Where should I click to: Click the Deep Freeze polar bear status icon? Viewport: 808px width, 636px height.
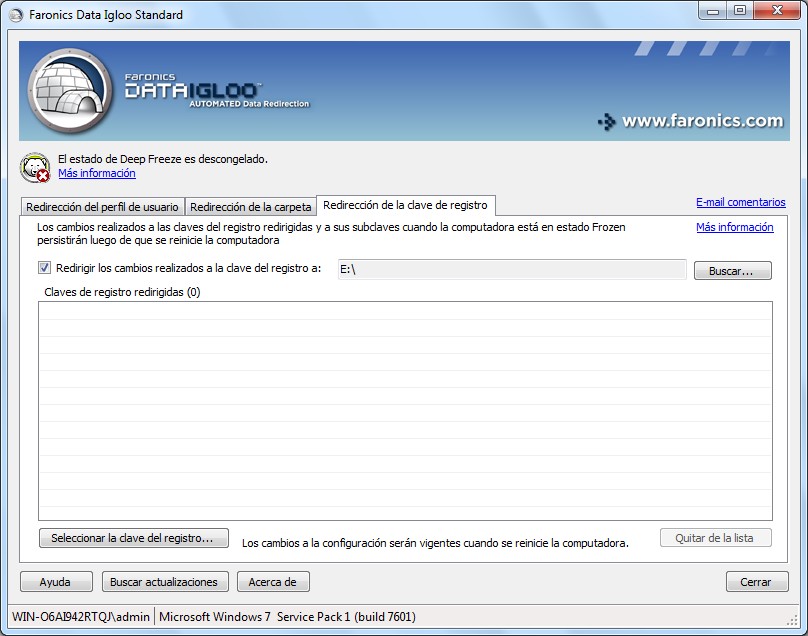point(35,168)
